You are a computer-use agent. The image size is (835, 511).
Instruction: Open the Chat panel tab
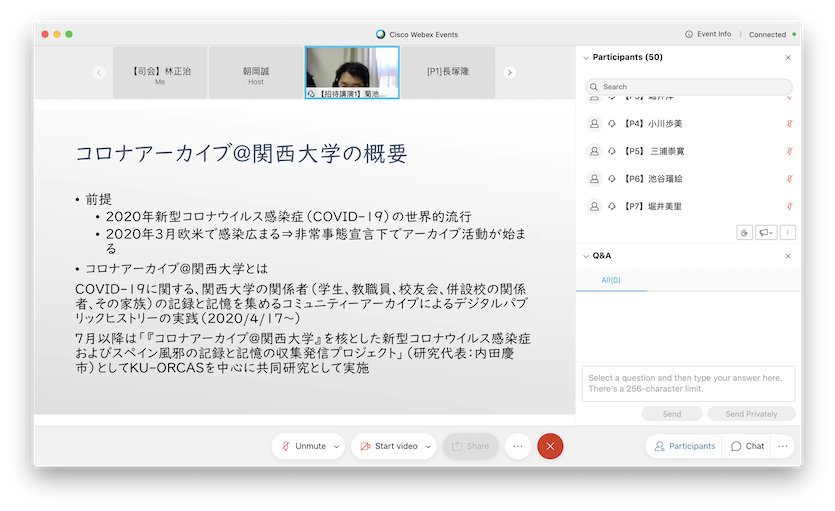pyautogui.click(x=747, y=446)
